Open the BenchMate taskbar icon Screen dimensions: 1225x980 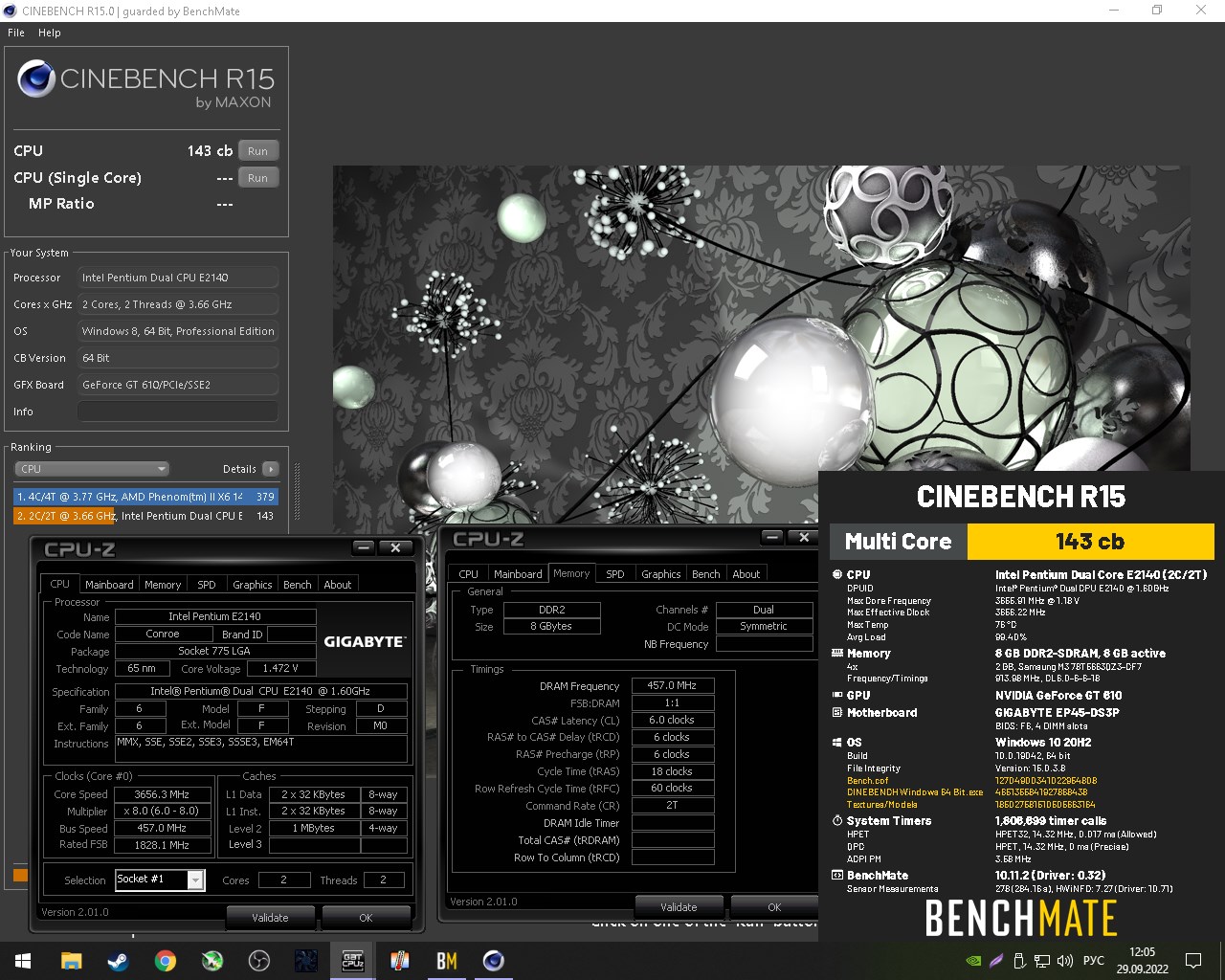tap(447, 961)
